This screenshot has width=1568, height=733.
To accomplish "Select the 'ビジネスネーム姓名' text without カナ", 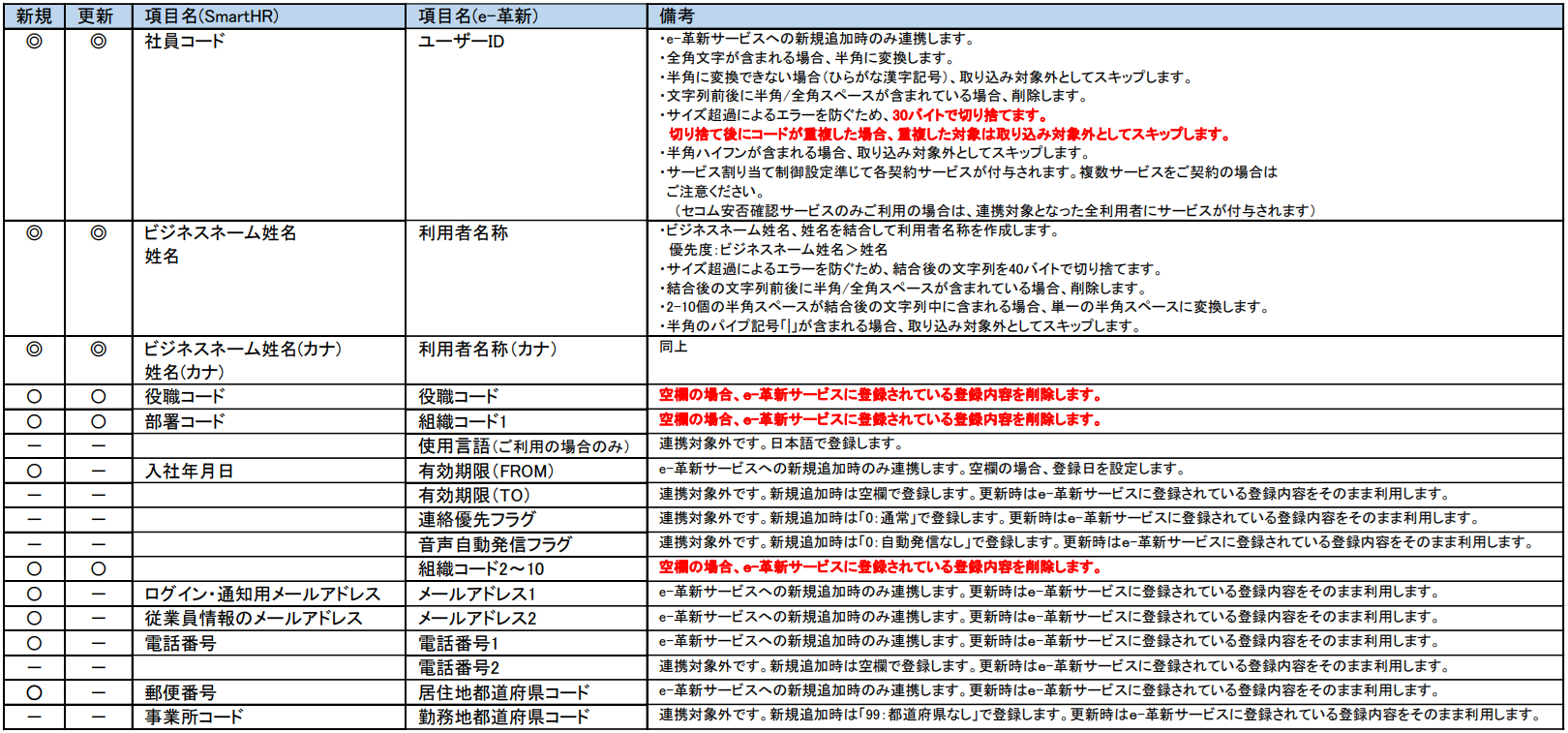I will [x=221, y=233].
